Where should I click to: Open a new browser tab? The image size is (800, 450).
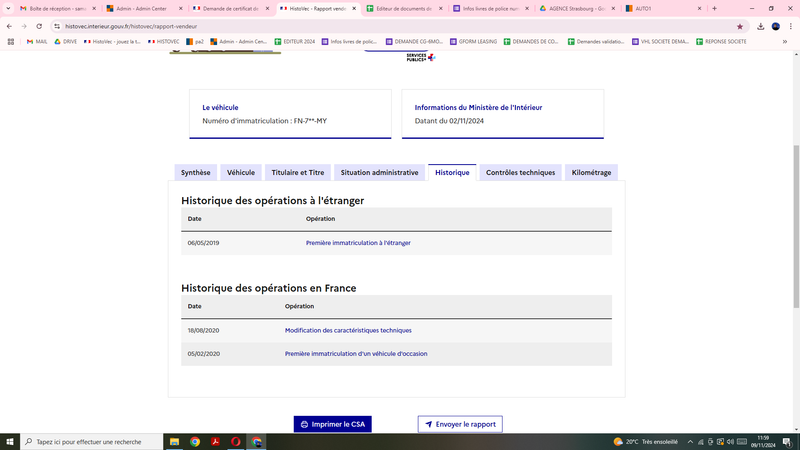click(714, 9)
